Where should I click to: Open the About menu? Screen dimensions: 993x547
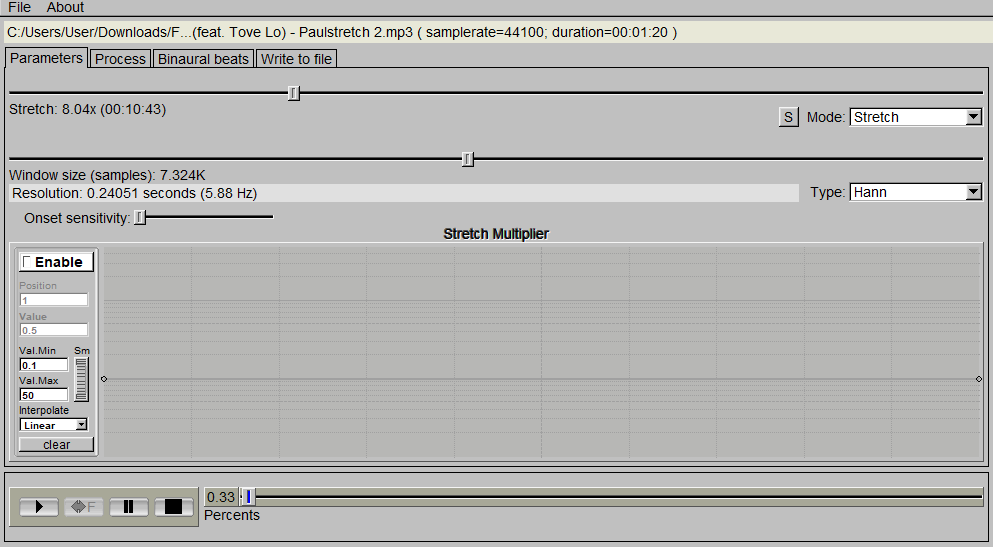65,8
